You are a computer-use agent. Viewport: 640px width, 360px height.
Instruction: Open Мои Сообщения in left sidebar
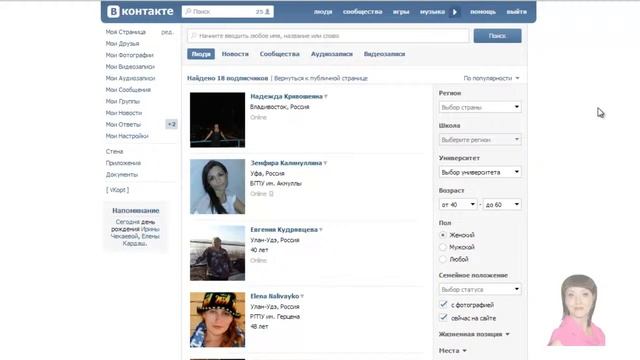[128, 90]
